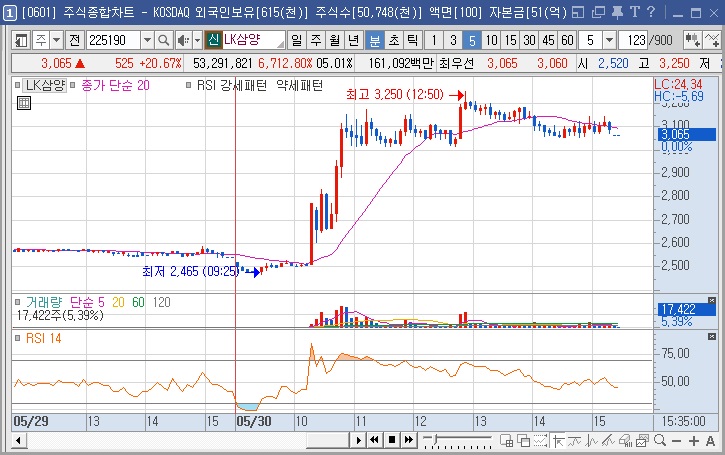Select the 년 yearly period toggle
725x455 pixels.
(x=354, y=40)
